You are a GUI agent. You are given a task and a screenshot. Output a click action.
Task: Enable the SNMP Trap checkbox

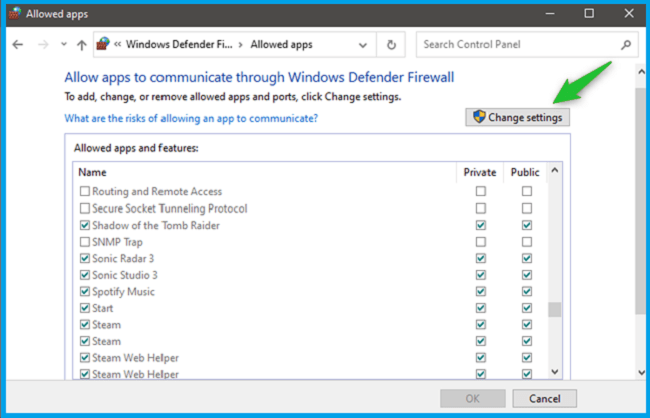85,242
